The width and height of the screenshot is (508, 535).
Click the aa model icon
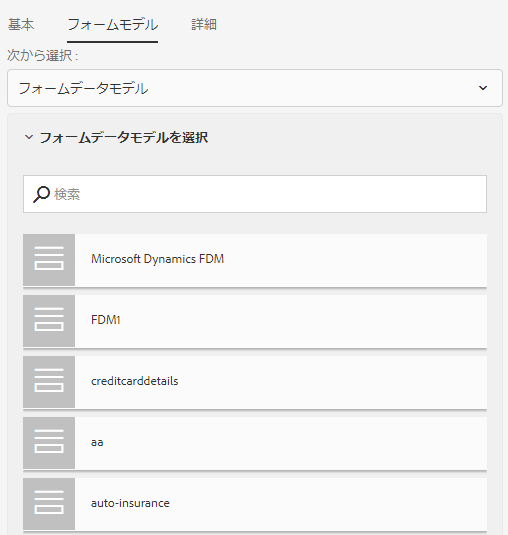[x=49, y=443]
